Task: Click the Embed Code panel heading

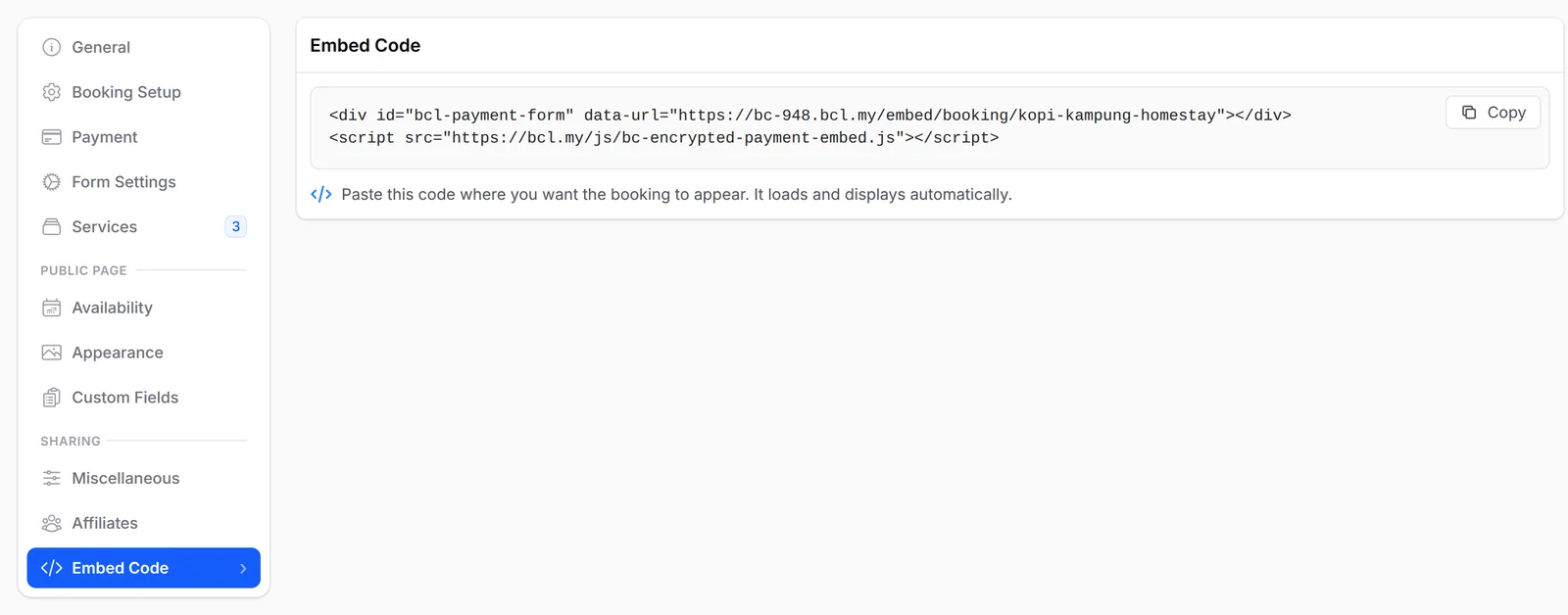Action: 366,45
